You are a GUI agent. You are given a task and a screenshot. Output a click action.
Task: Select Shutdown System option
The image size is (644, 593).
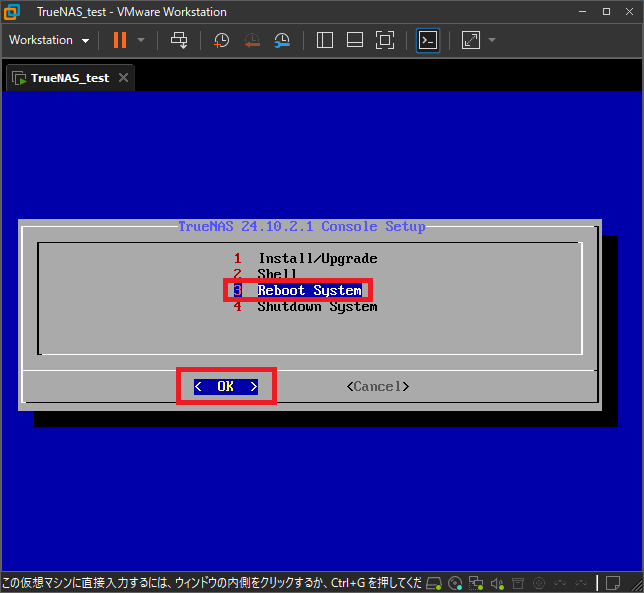306,306
